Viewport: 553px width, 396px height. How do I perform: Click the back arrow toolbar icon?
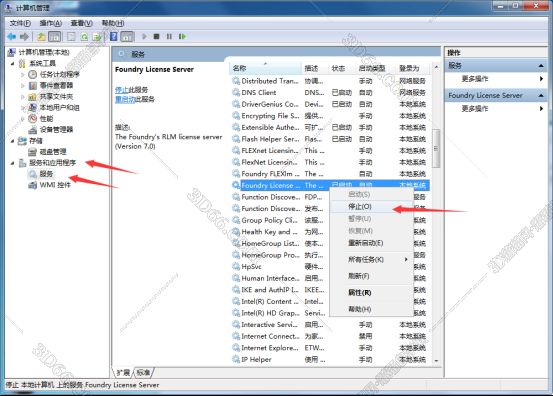[12, 37]
